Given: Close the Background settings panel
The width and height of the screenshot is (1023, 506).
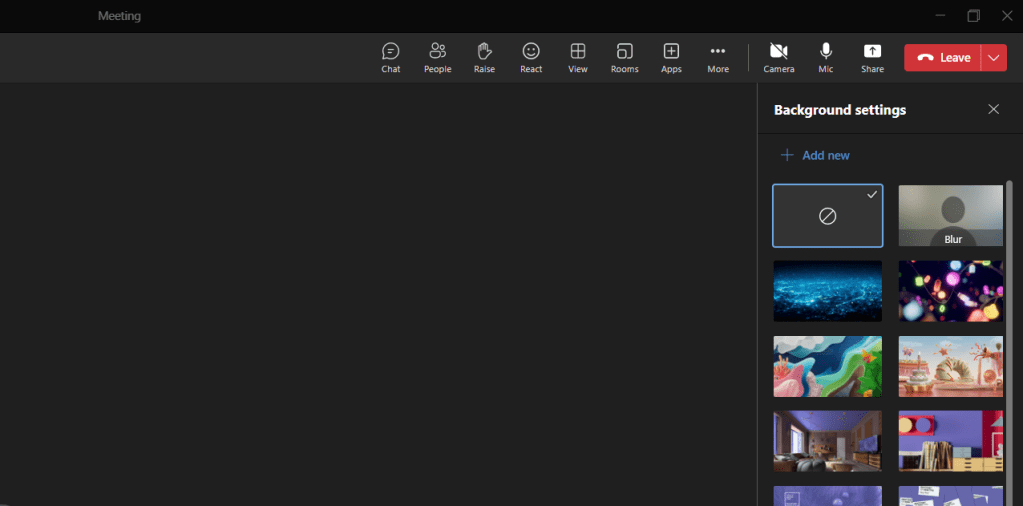Looking at the screenshot, I should point(993,109).
